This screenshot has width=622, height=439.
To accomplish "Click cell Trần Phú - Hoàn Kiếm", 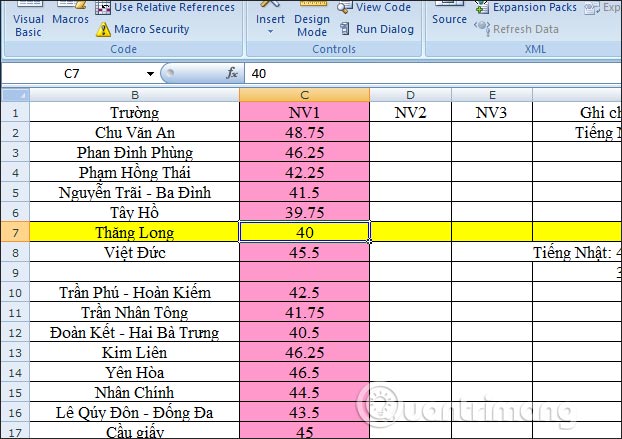I will [x=135, y=292].
